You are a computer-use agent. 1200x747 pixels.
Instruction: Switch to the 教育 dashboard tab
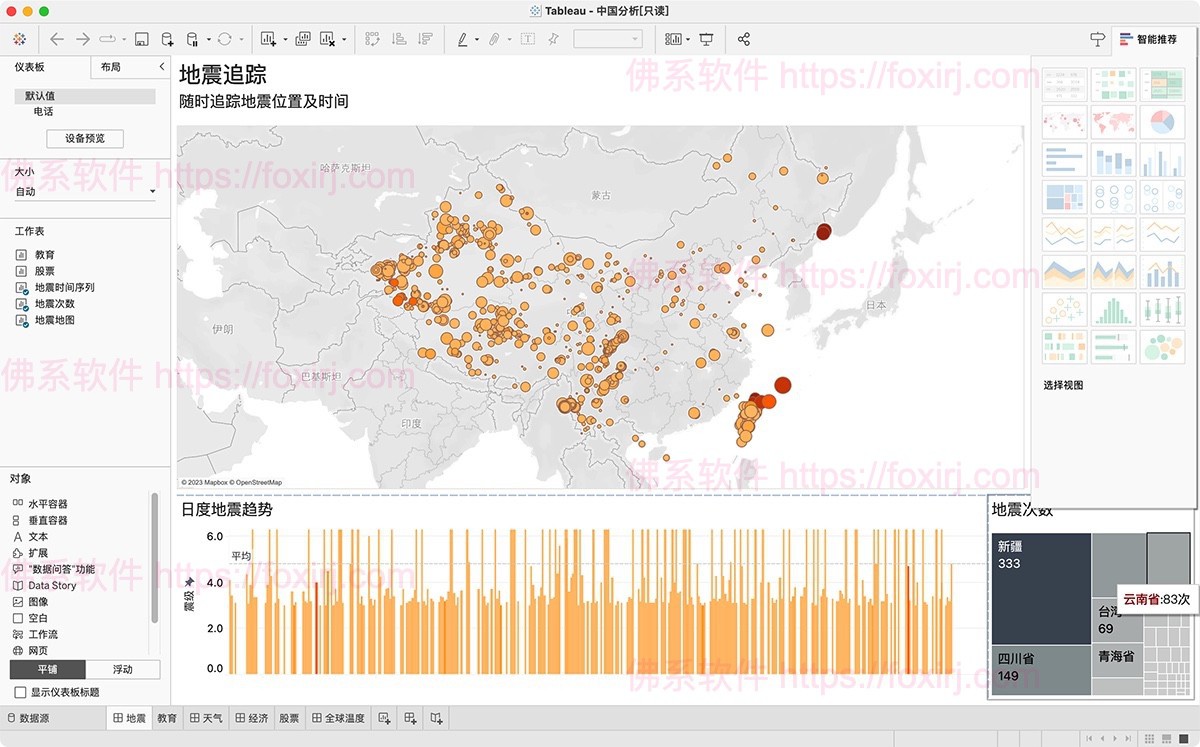166,717
